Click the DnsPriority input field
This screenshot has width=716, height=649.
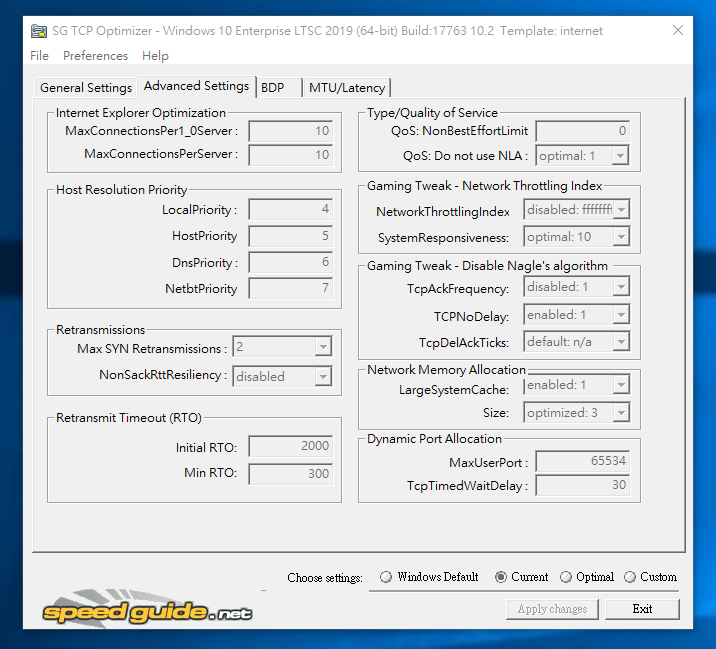(x=290, y=262)
